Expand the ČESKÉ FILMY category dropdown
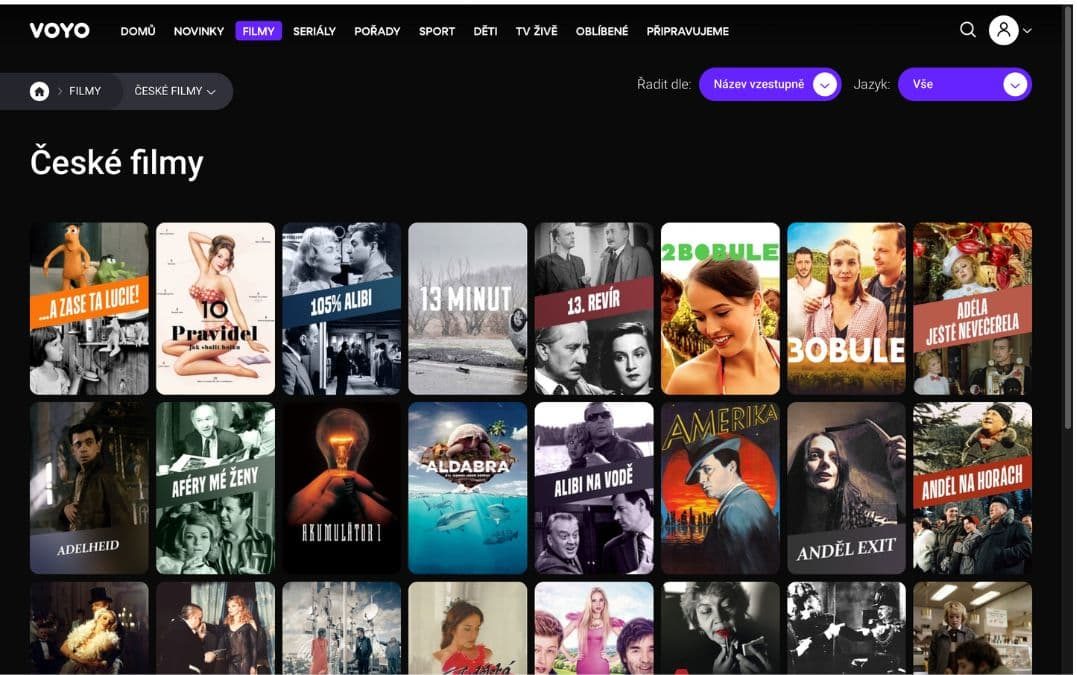This screenshot has height=675, width=1077. [175, 91]
